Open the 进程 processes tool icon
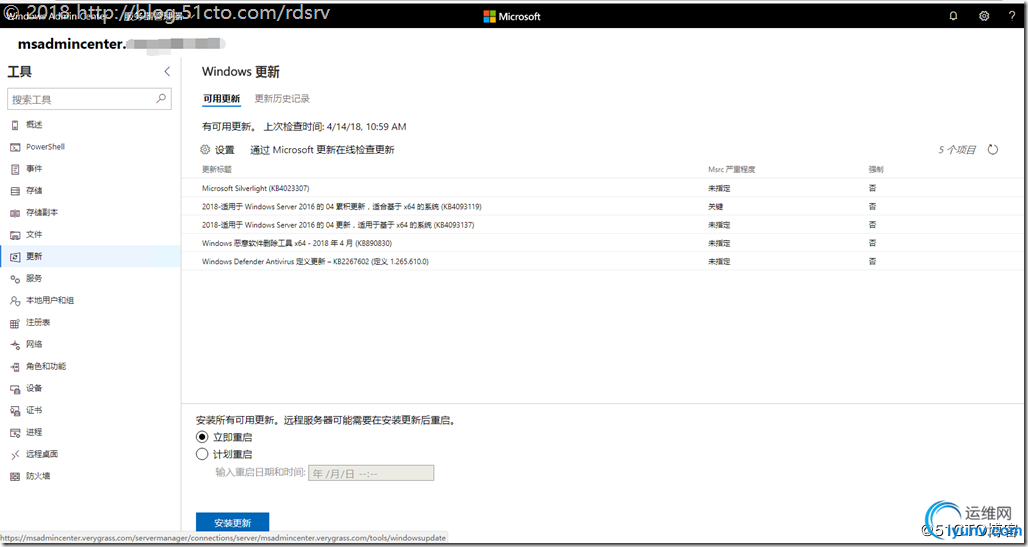 [15, 432]
